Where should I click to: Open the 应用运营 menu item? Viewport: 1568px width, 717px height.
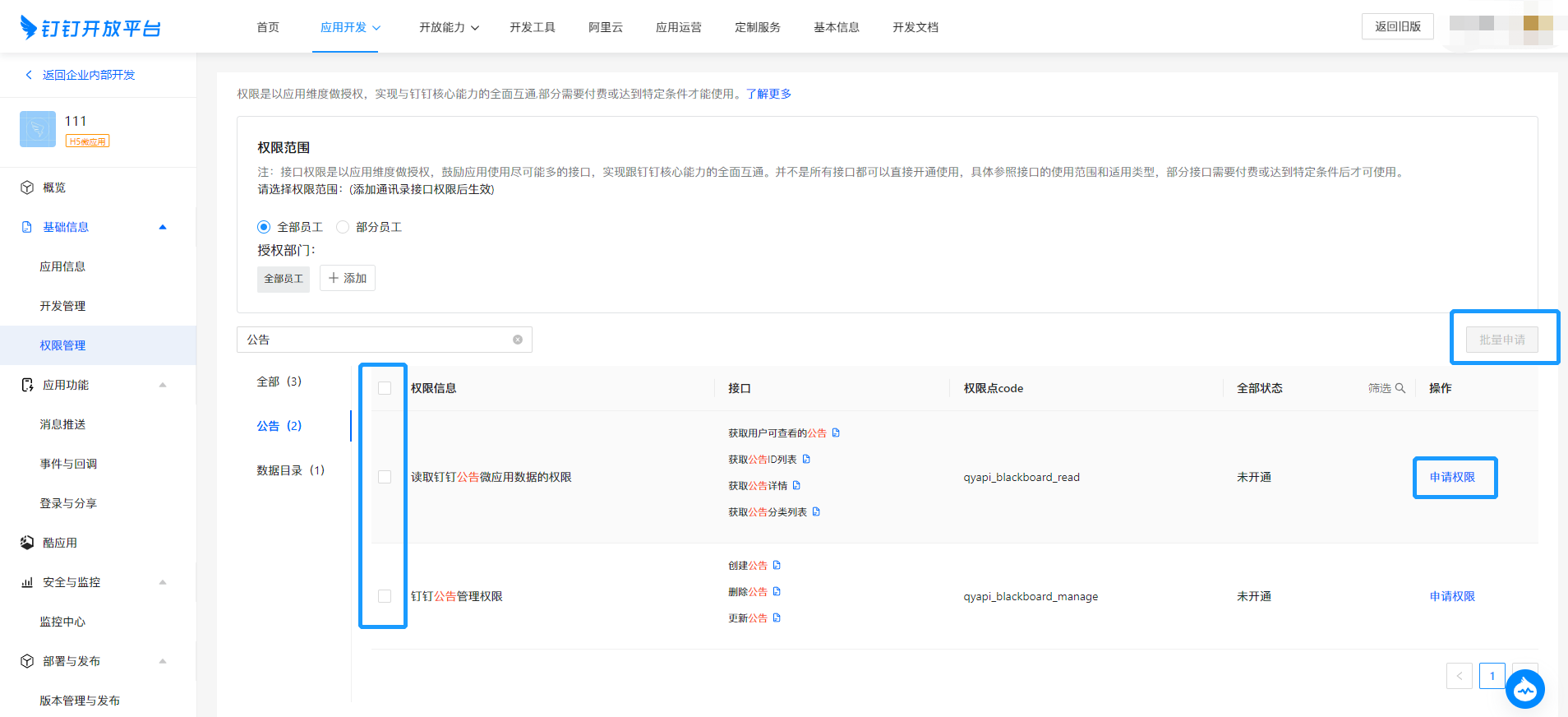(x=679, y=27)
